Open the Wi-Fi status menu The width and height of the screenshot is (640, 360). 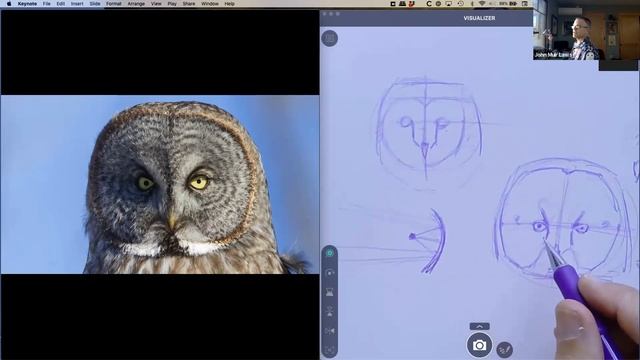[482, 4]
